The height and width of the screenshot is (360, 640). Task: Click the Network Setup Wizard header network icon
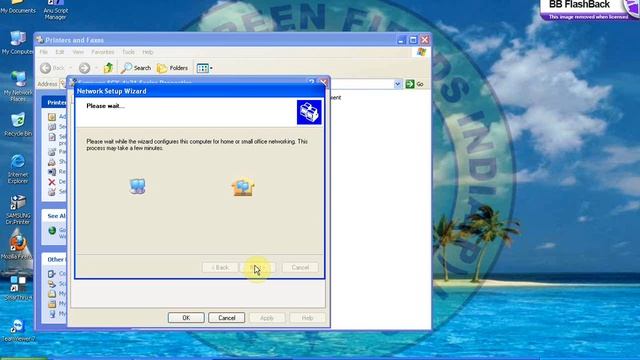pyautogui.click(x=309, y=112)
